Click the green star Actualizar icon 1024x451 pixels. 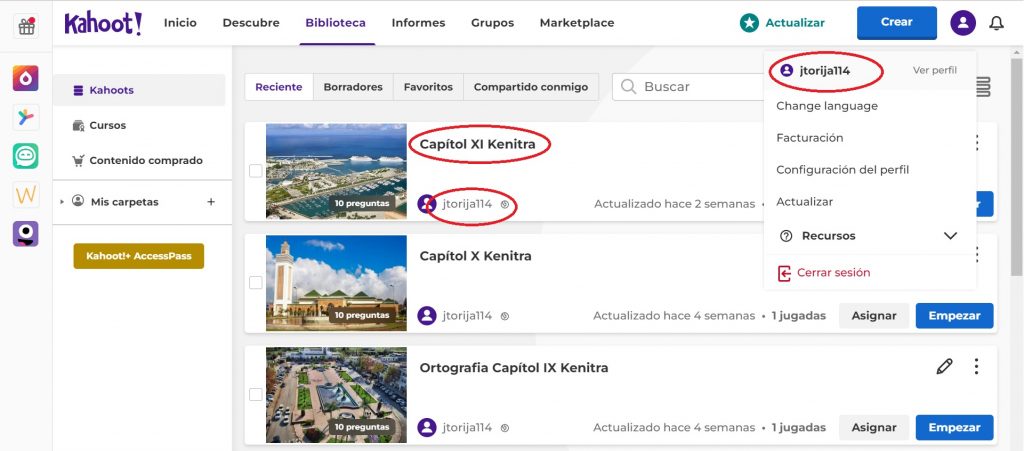(x=748, y=23)
